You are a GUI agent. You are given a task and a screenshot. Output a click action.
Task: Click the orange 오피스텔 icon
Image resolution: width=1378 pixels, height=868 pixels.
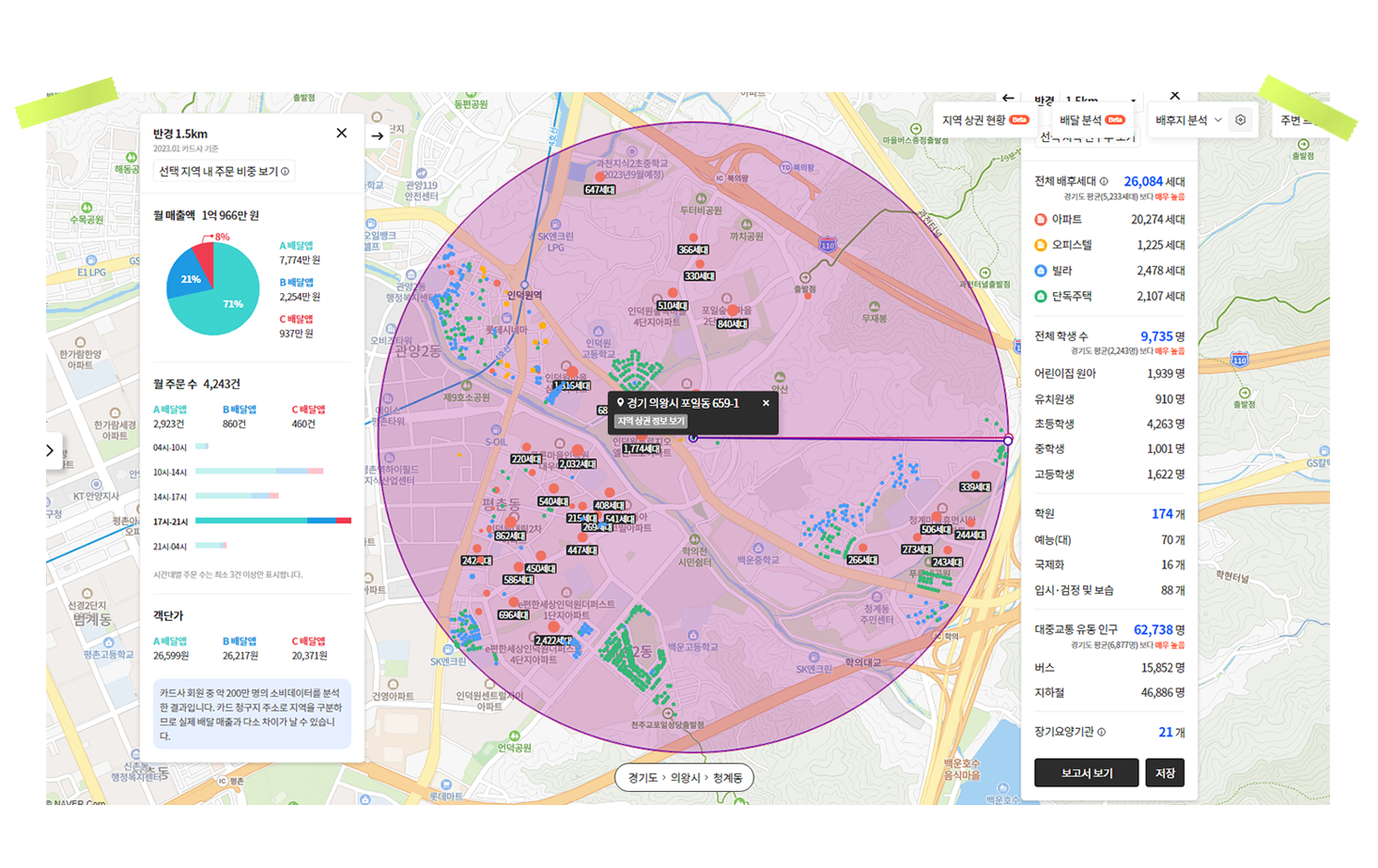(x=1041, y=245)
